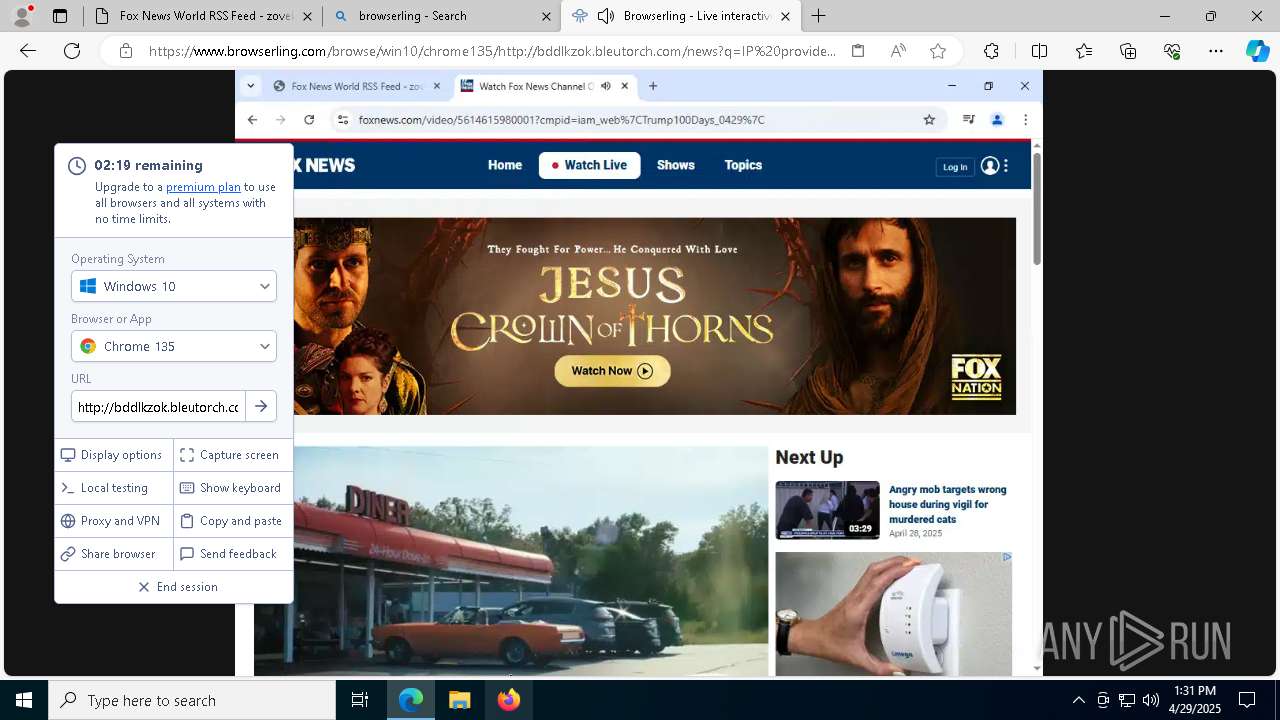This screenshot has width=1280, height=720.
Task: Click Watch Now on Jesus banner
Action: point(612,371)
